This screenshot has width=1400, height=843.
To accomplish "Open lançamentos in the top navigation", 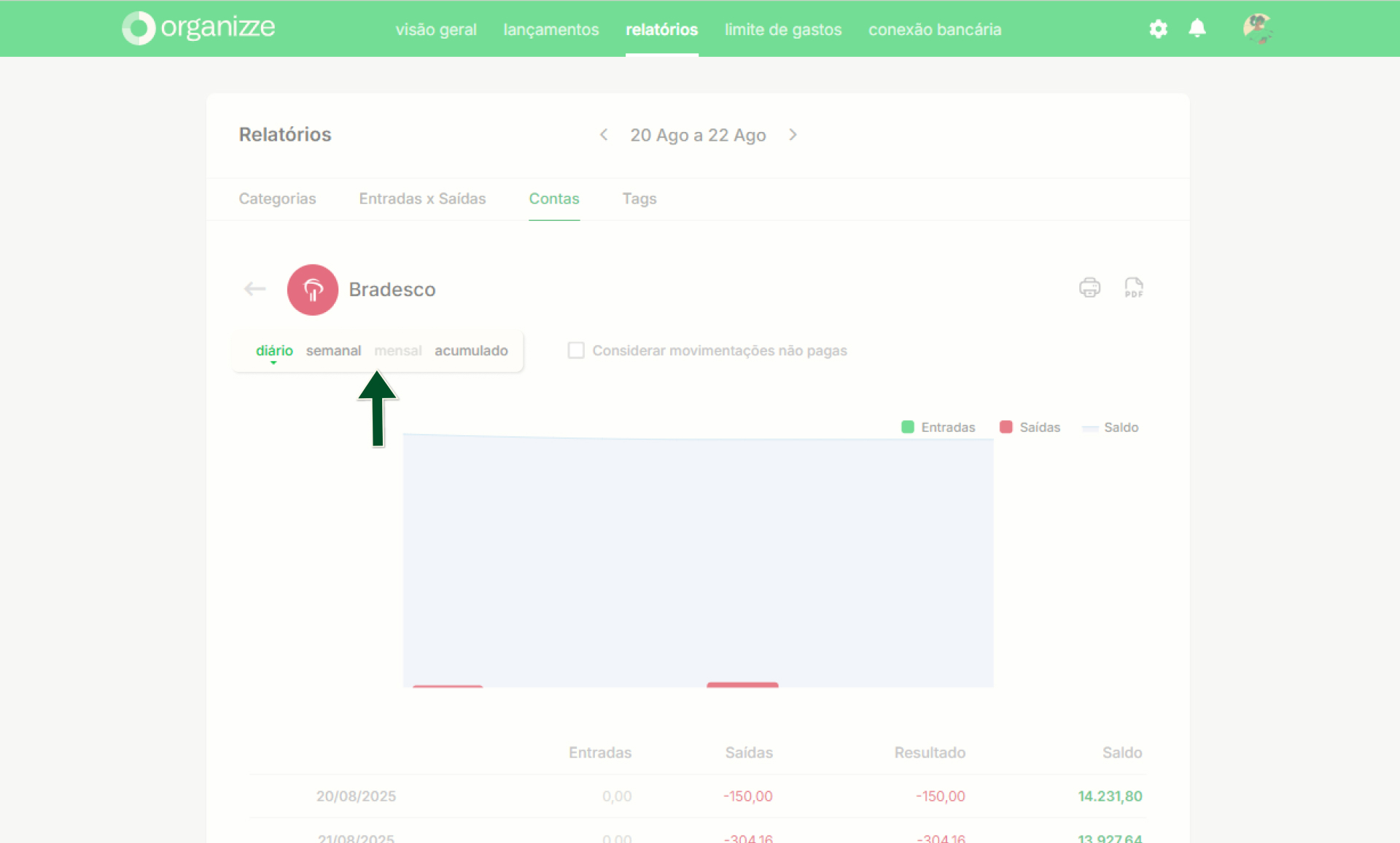I will [x=551, y=30].
